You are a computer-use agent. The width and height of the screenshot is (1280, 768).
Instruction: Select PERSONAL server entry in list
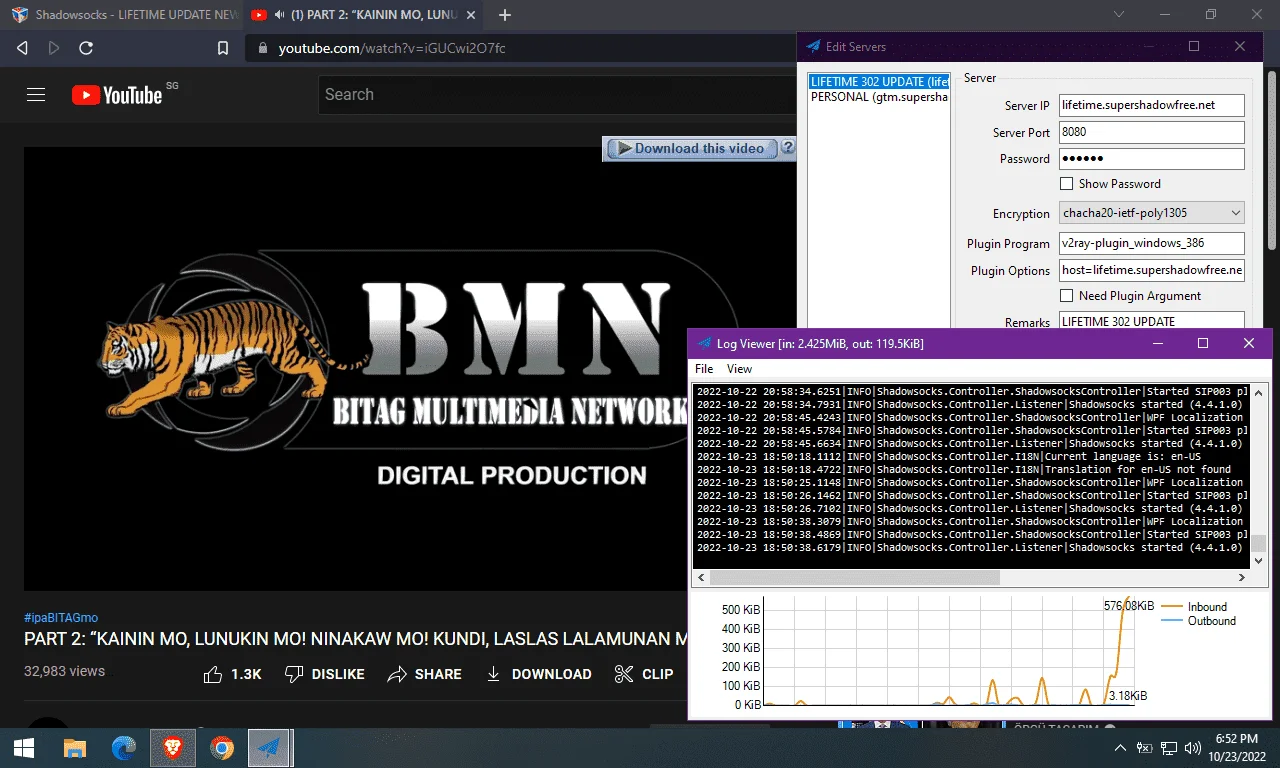coord(879,97)
